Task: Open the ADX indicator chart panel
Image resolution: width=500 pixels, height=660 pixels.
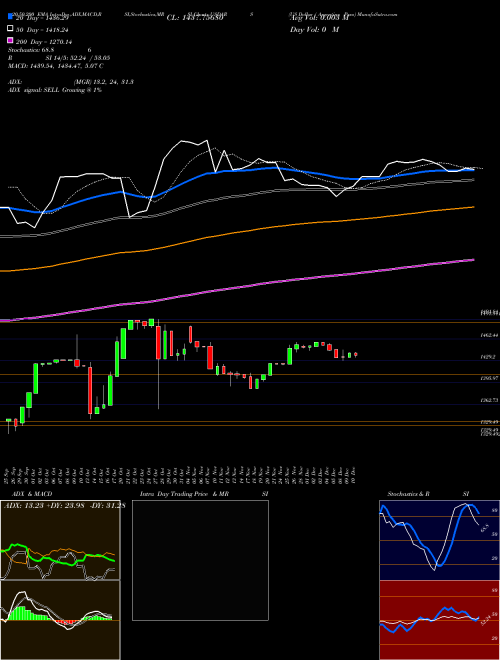Action: coord(60,540)
